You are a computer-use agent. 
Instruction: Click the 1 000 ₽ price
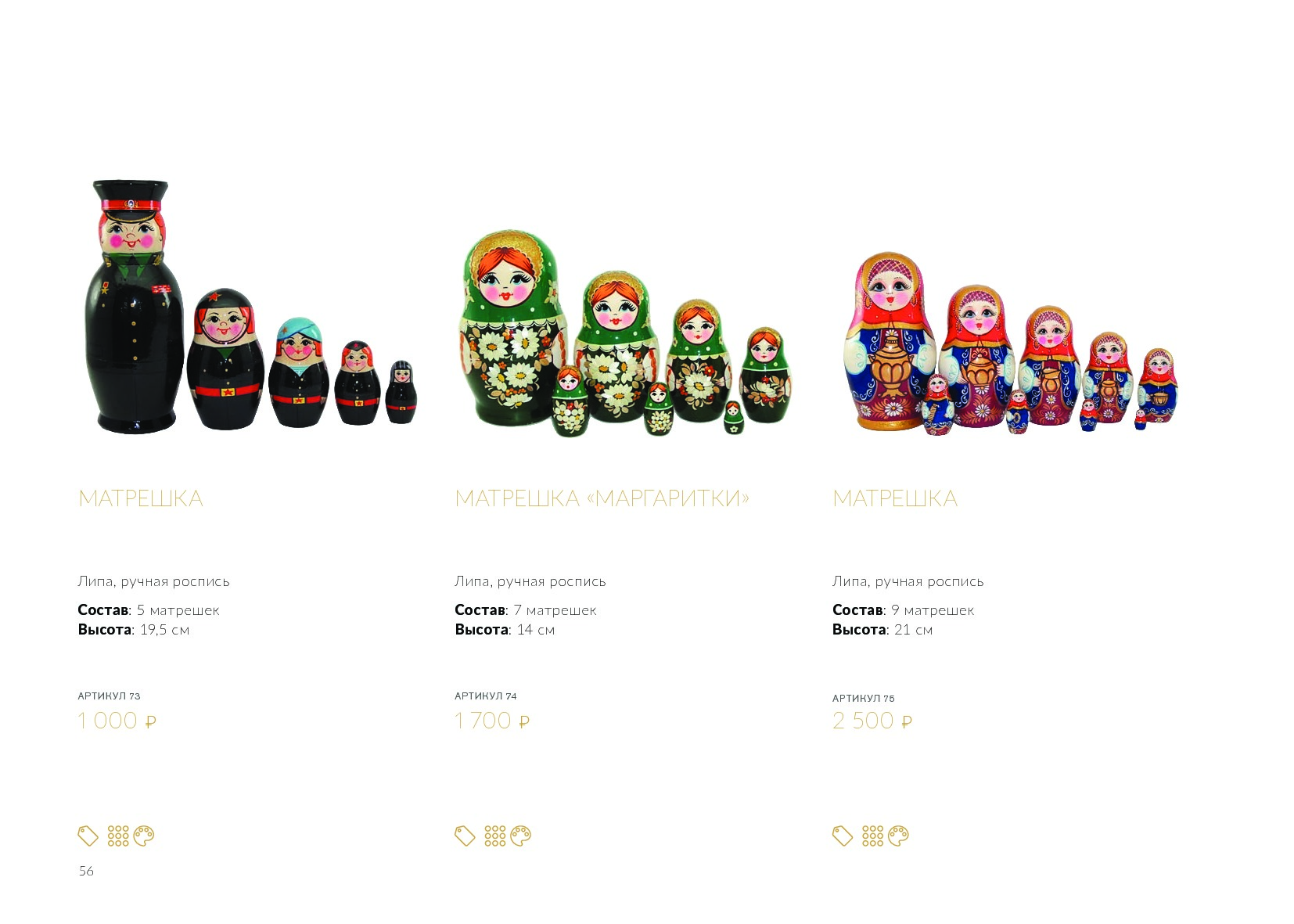[x=117, y=721]
